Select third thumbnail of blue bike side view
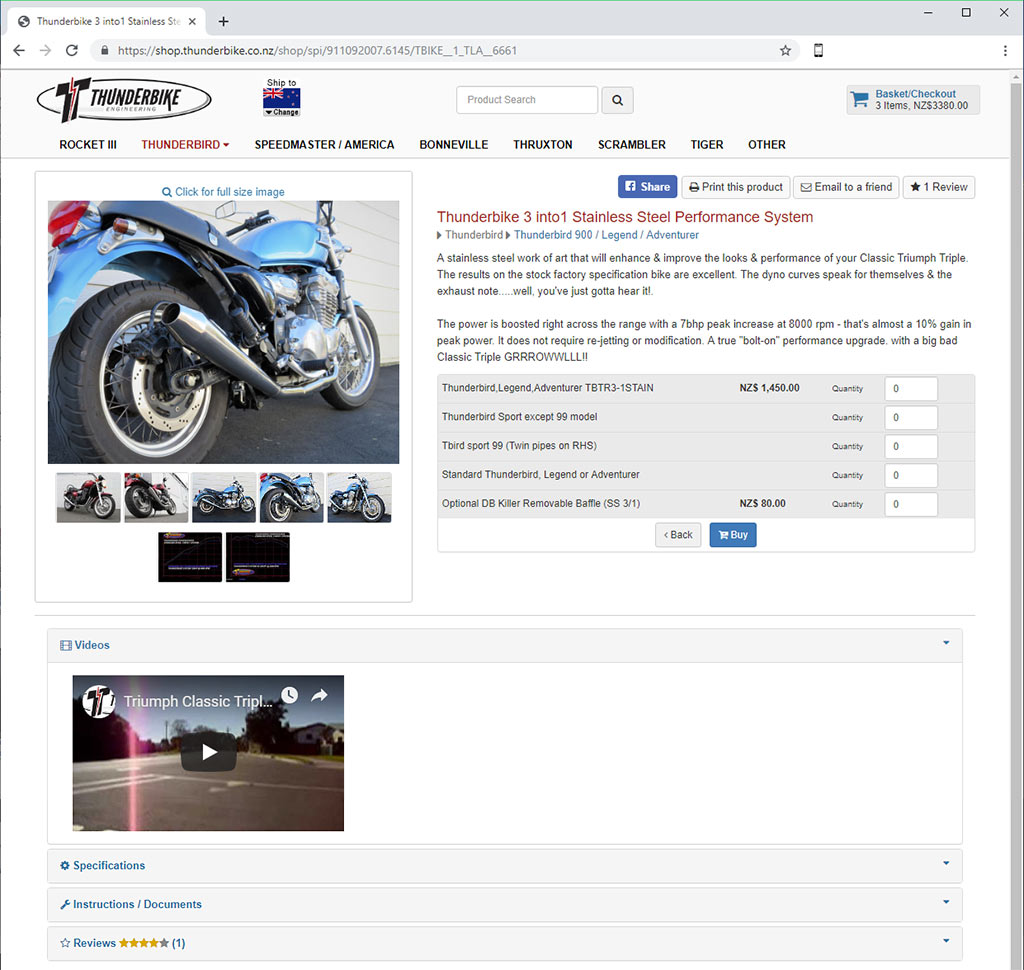 (x=223, y=497)
